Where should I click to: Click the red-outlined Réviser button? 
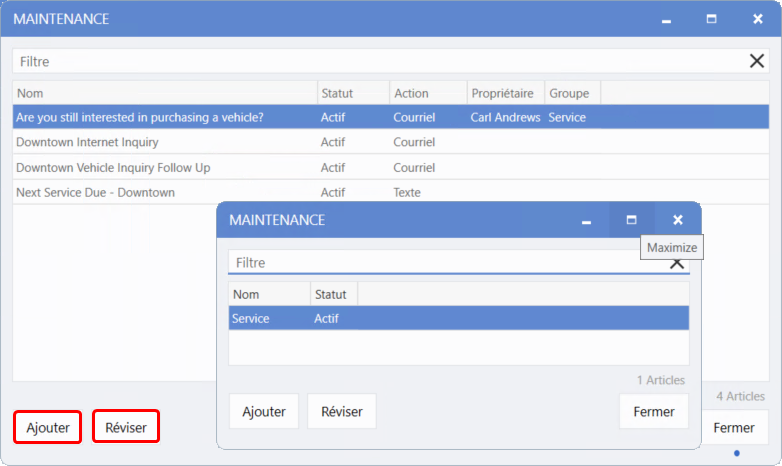pos(126,427)
